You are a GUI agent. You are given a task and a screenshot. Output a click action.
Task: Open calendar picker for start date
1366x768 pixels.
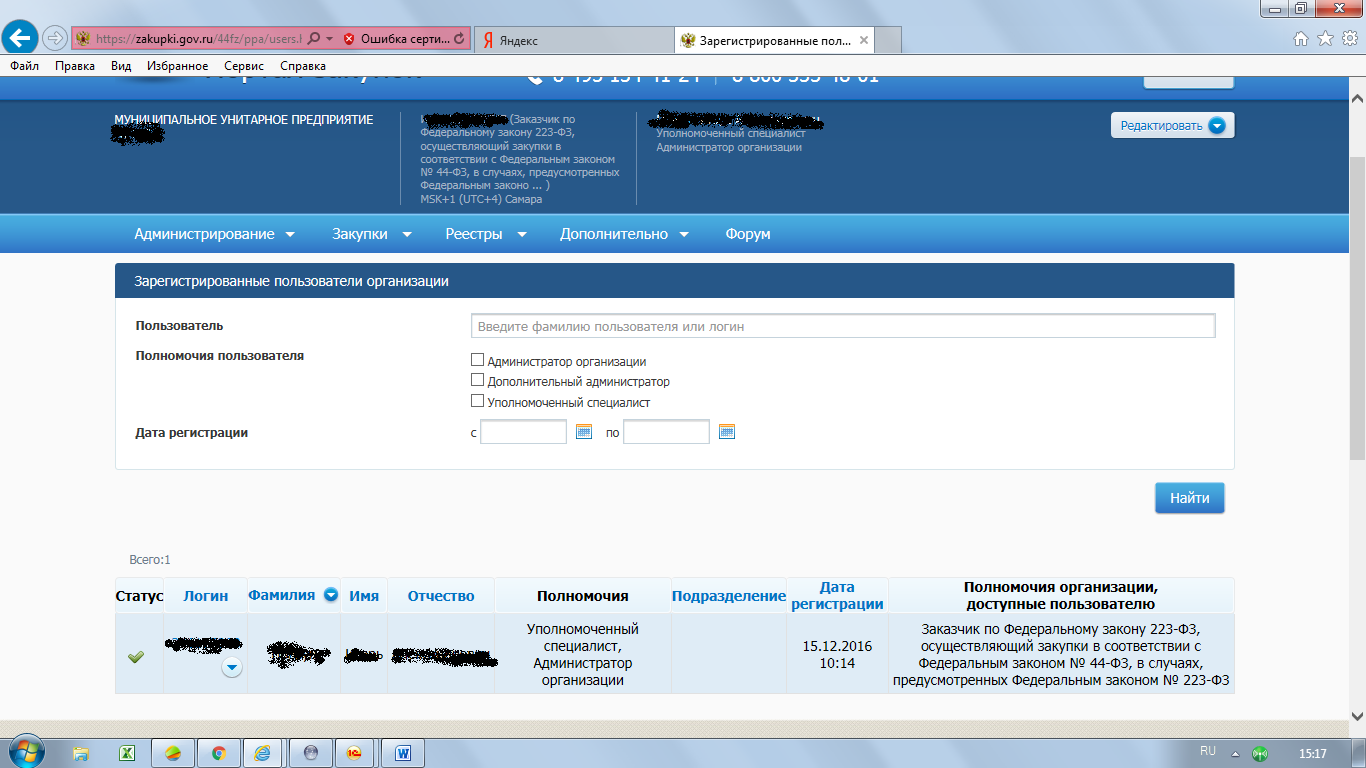click(x=584, y=432)
